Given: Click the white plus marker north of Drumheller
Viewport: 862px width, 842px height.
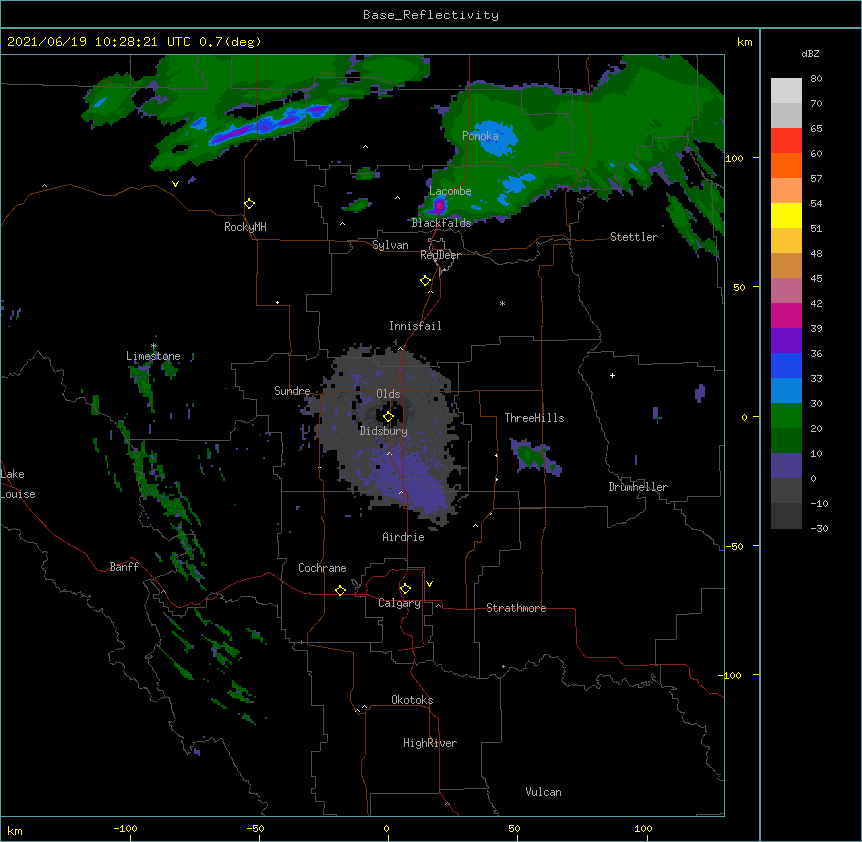Looking at the screenshot, I should click(x=612, y=375).
